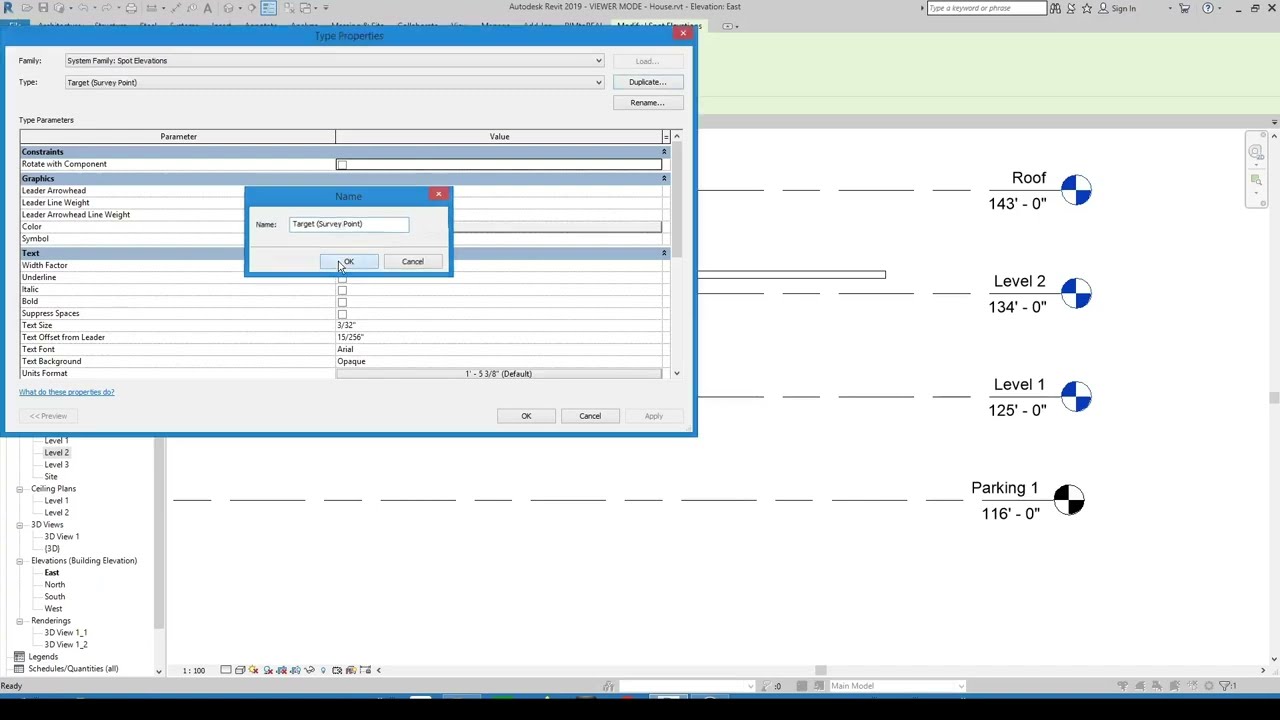This screenshot has width=1280, height=720.
Task: Click the Save icon in quick access toolbar
Action: 43,8
